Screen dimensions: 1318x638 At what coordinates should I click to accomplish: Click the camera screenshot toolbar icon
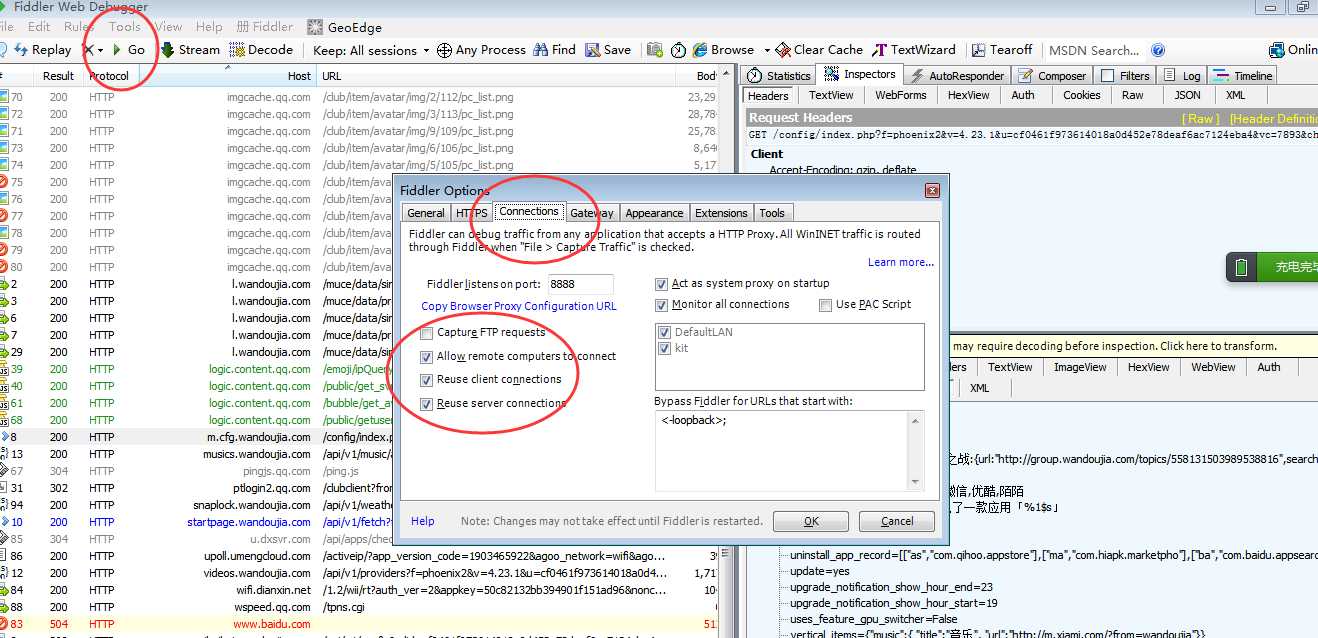(655, 50)
